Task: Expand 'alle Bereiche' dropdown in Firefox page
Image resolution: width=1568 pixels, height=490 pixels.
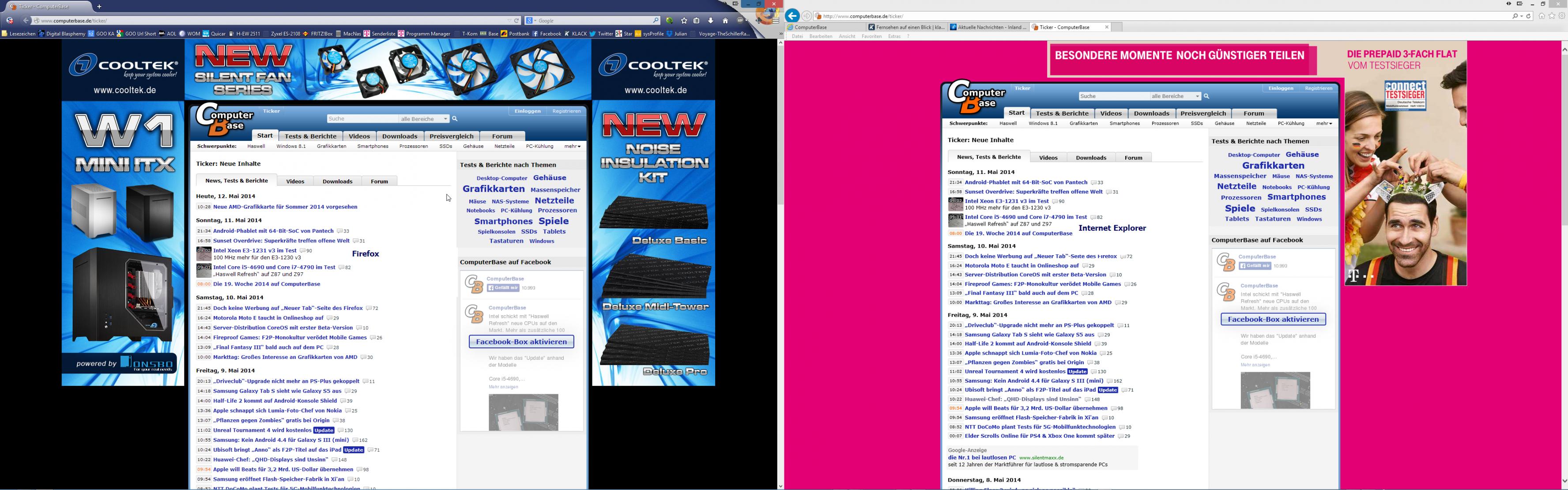Action: (445, 119)
